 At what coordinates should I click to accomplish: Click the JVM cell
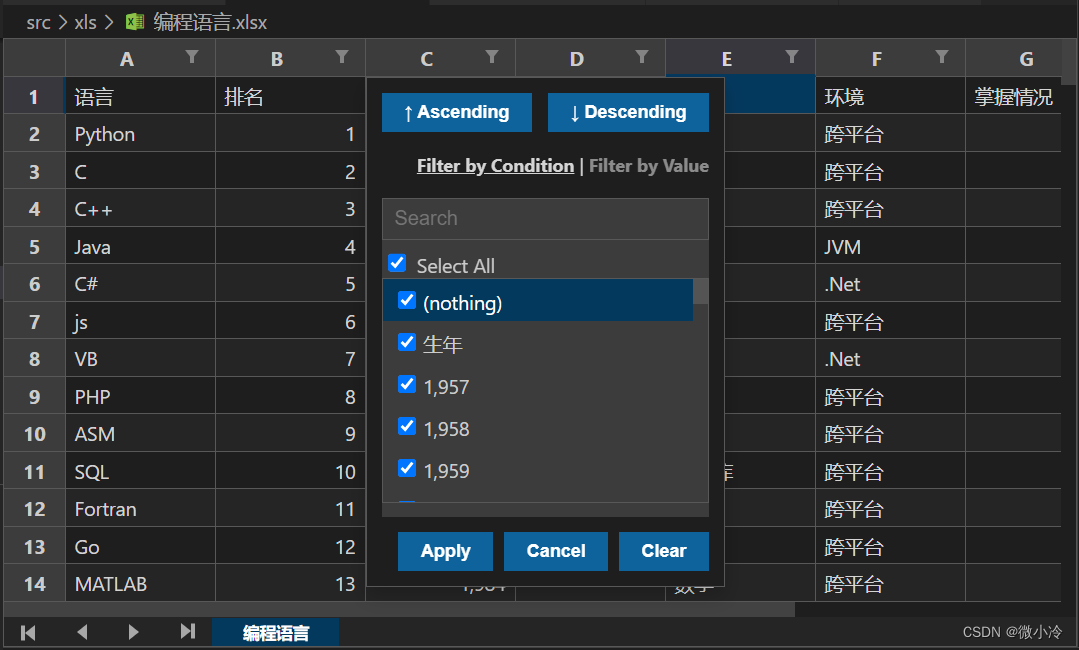coord(890,247)
